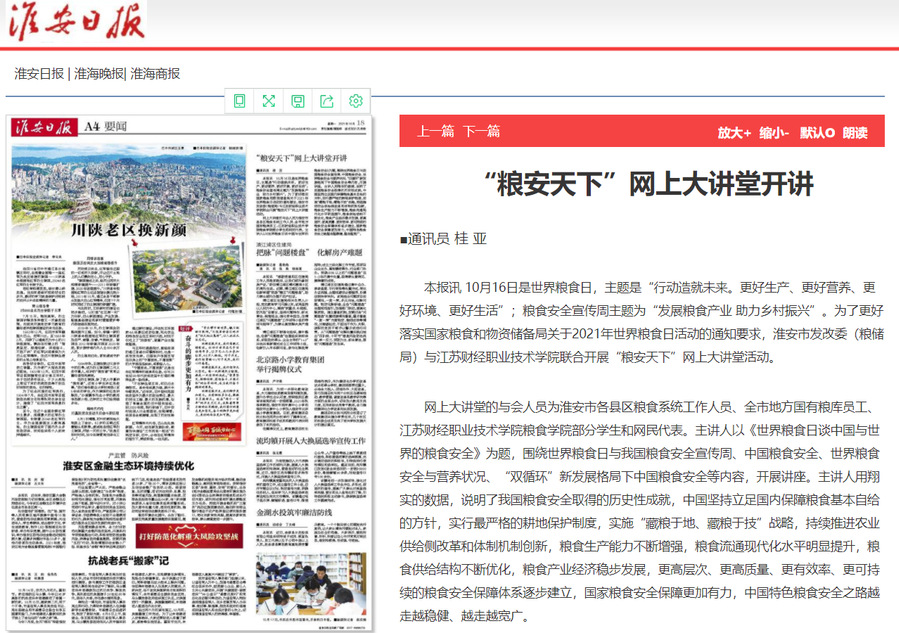Open the 淮安日报 newspaper link
The image size is (899, 633).
[39, 74]
